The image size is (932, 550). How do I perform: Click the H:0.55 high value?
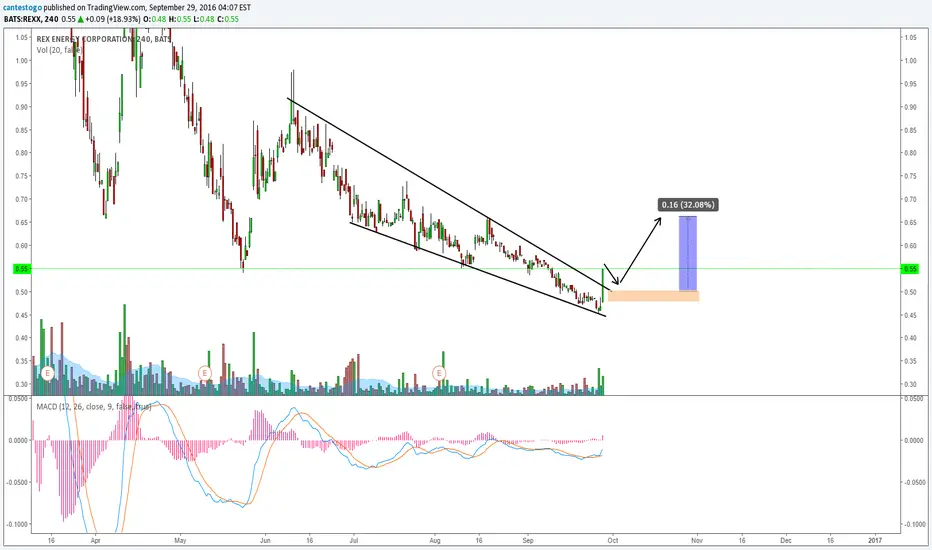tap(180, 19)
